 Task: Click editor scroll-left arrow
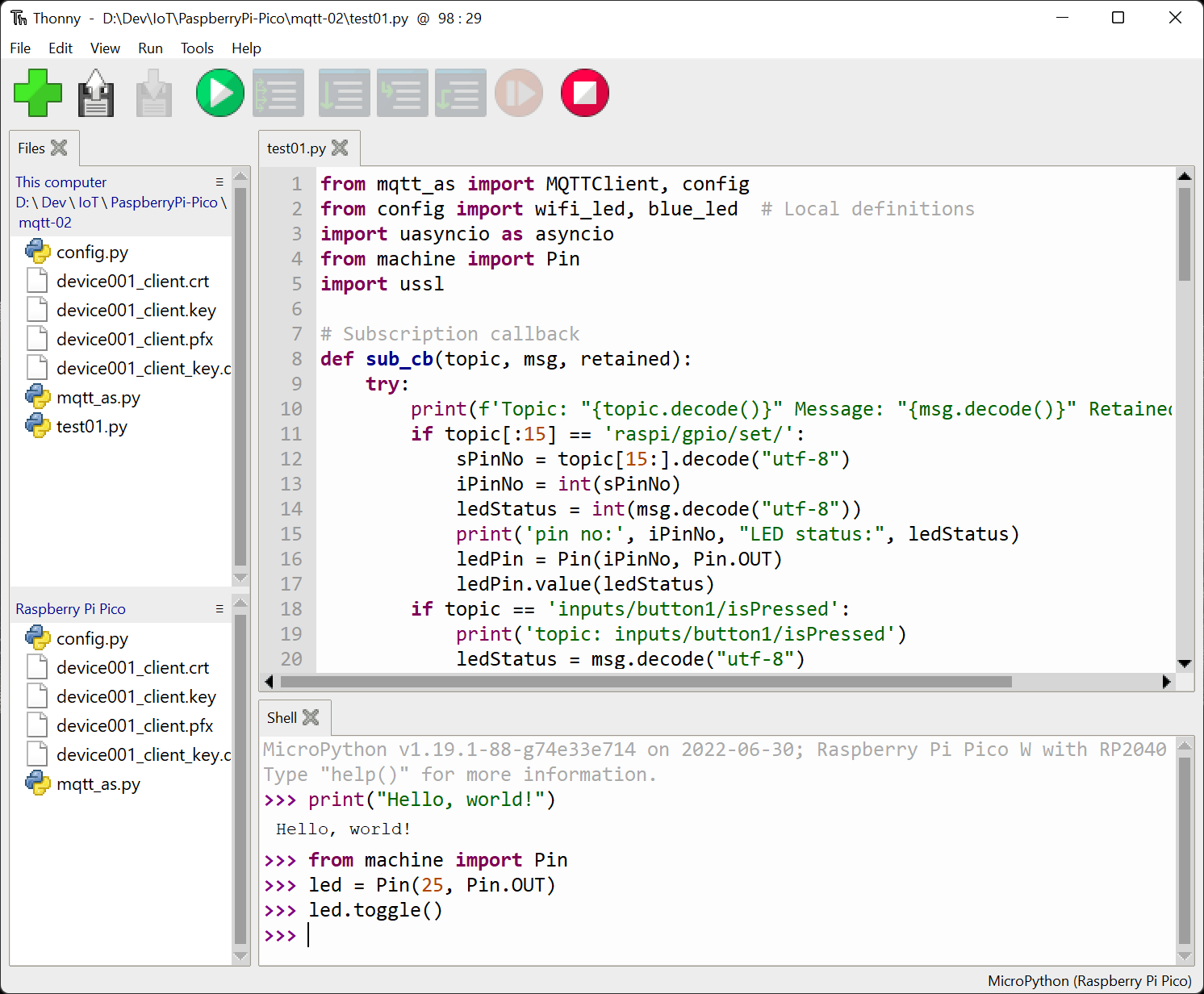point(269,682)
